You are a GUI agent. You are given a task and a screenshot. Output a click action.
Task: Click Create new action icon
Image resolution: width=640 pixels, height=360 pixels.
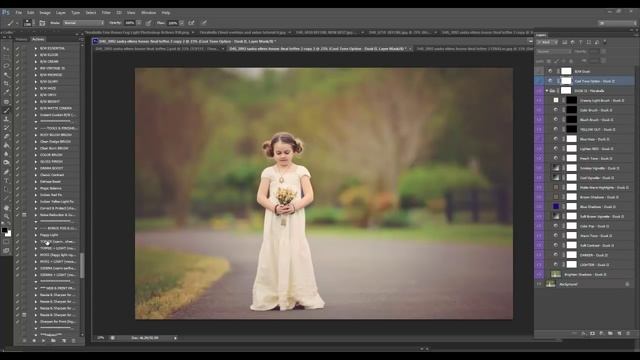click(x=64, y=340)
